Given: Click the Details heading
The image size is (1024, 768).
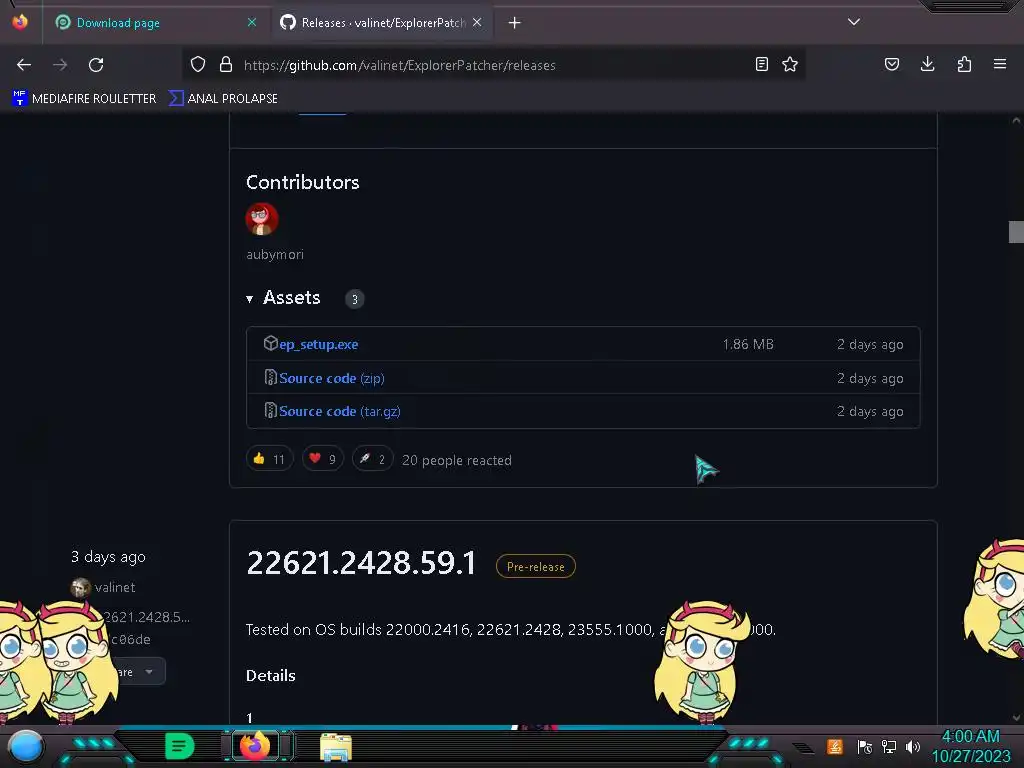Looking at the screenshot, I should click(x=271, y=675).
